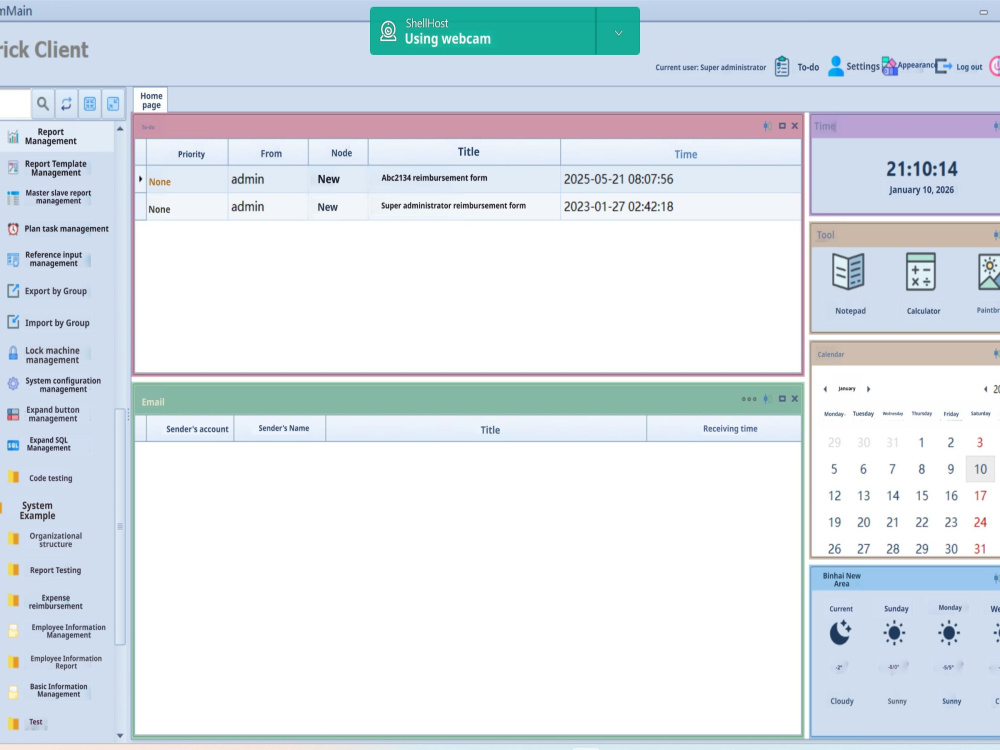Expand the ShellHost webcam notification chevron

click(618, 33)
